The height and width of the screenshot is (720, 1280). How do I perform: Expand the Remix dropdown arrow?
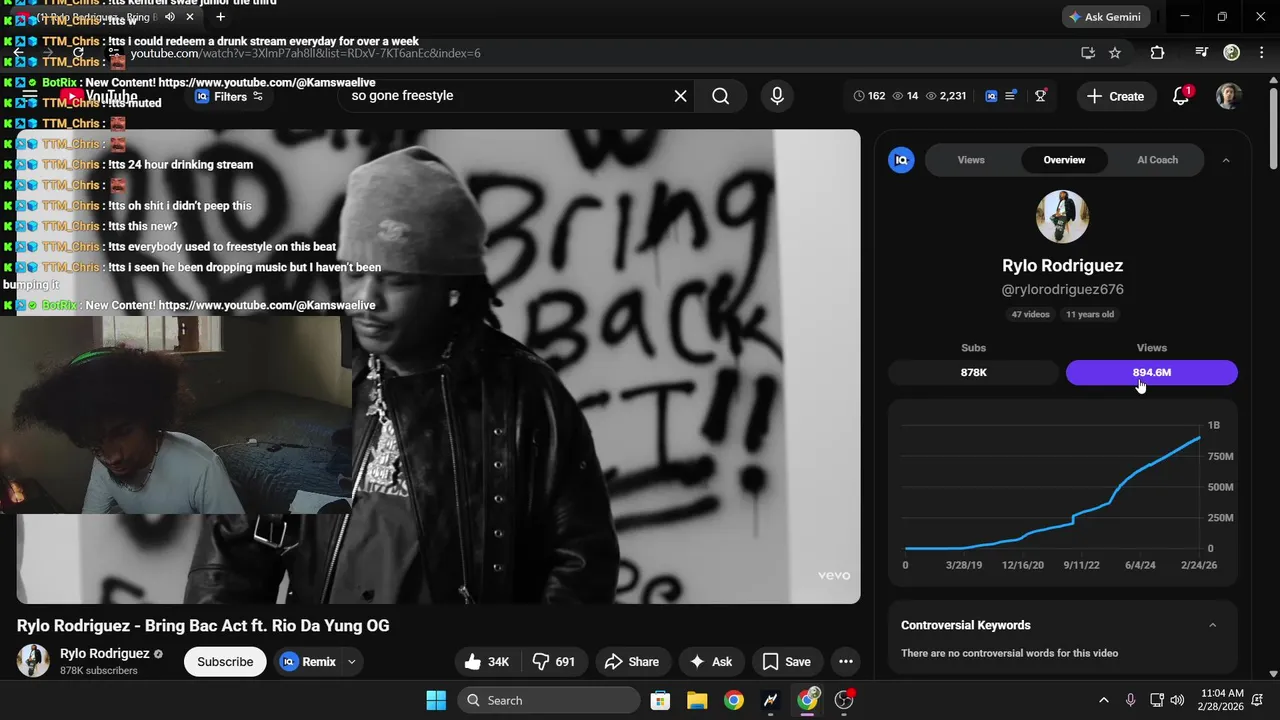point(351,662)
